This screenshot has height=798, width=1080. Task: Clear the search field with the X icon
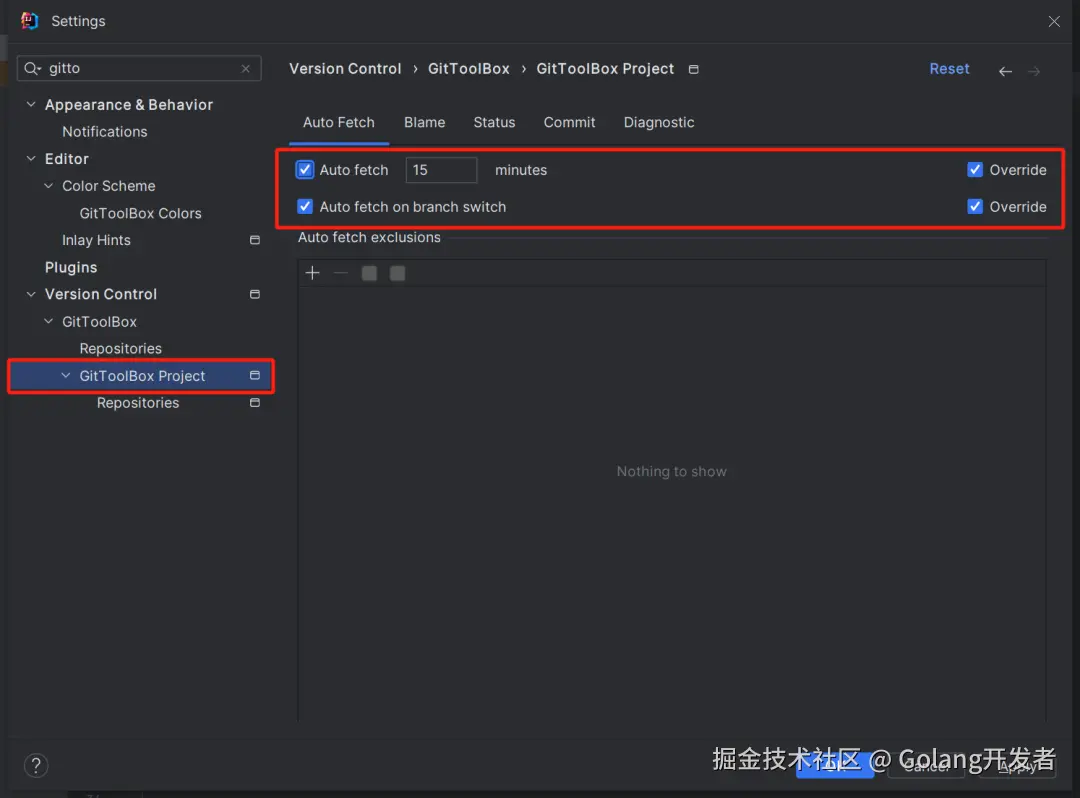[245, 68]
